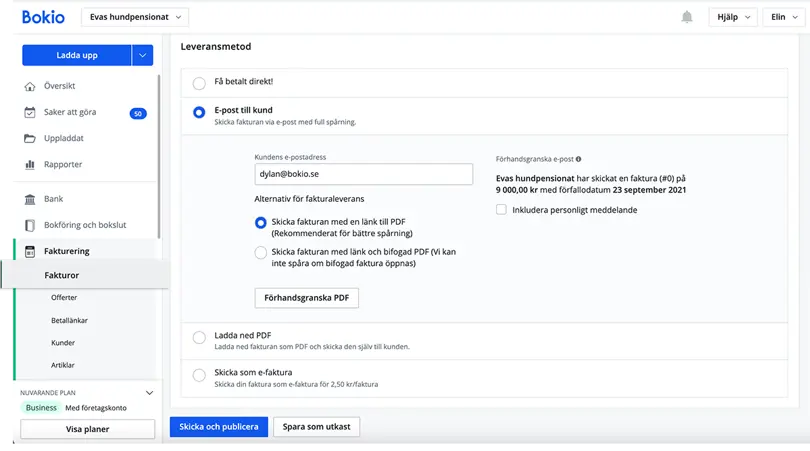
Task: Open Kunder in the Fakturering submenu
Action: 63,343
